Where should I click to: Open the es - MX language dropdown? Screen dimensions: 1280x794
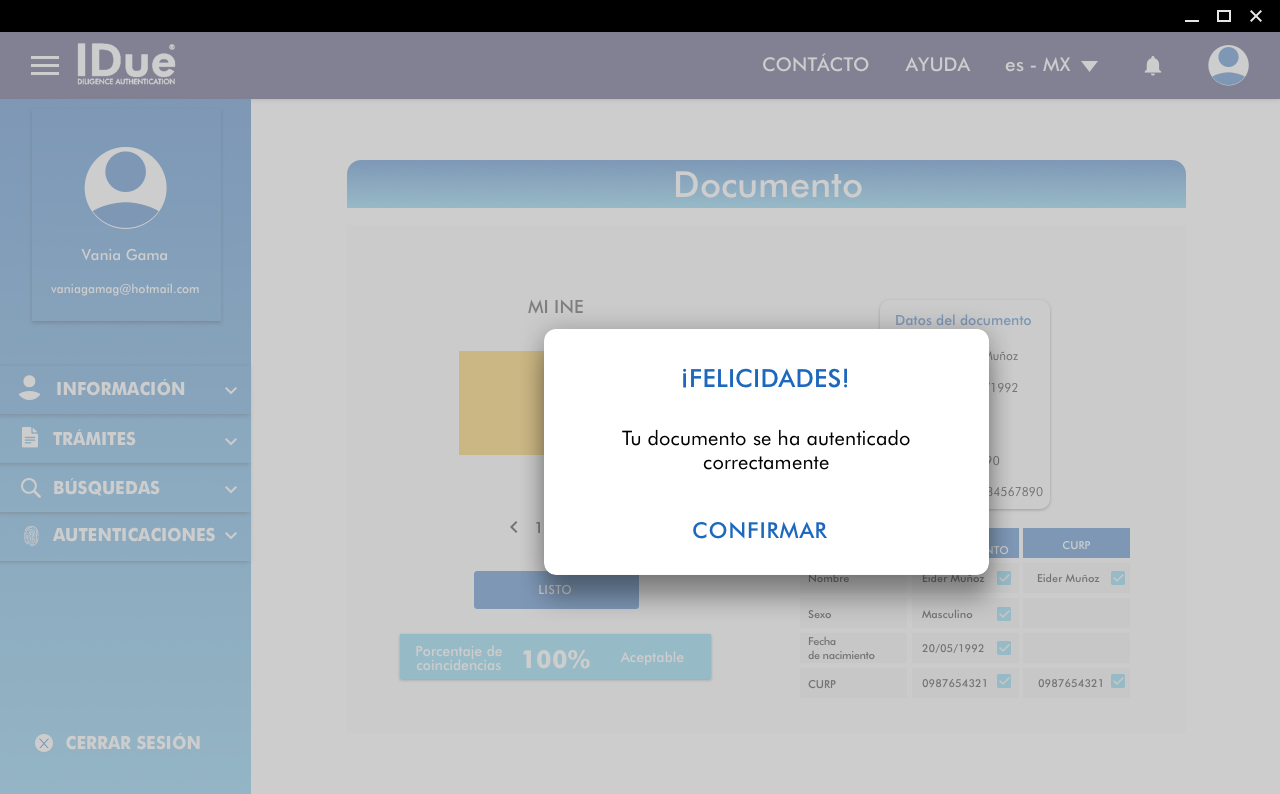pos(1051,66)
